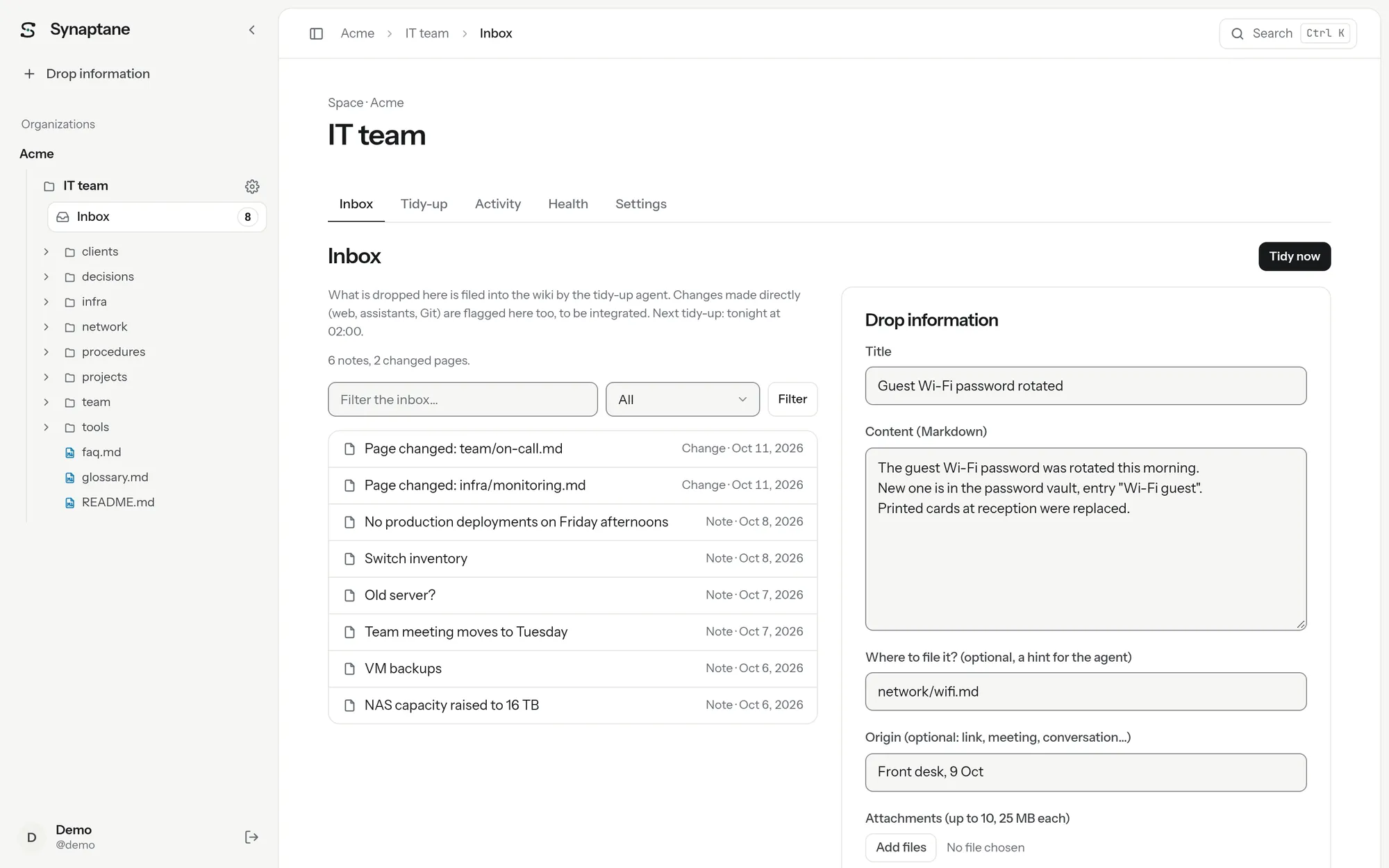Open NAS capacity raised to 16 TB note

click(573, 705)
